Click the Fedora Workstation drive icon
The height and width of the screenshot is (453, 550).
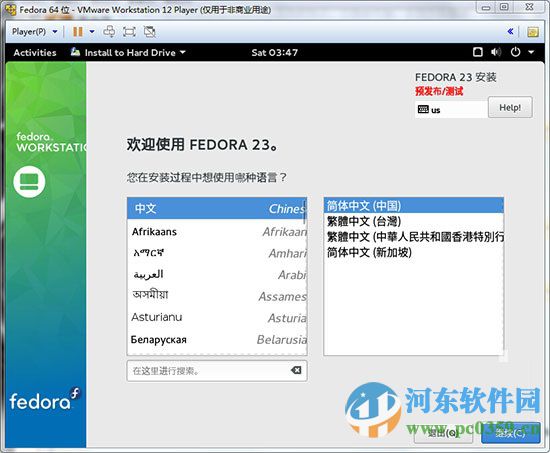pos(29,182)
